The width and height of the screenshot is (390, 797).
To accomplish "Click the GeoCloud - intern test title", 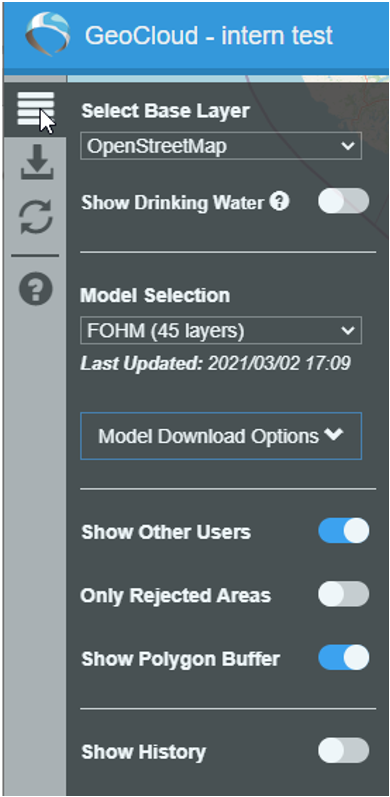I will click(209, 36).
